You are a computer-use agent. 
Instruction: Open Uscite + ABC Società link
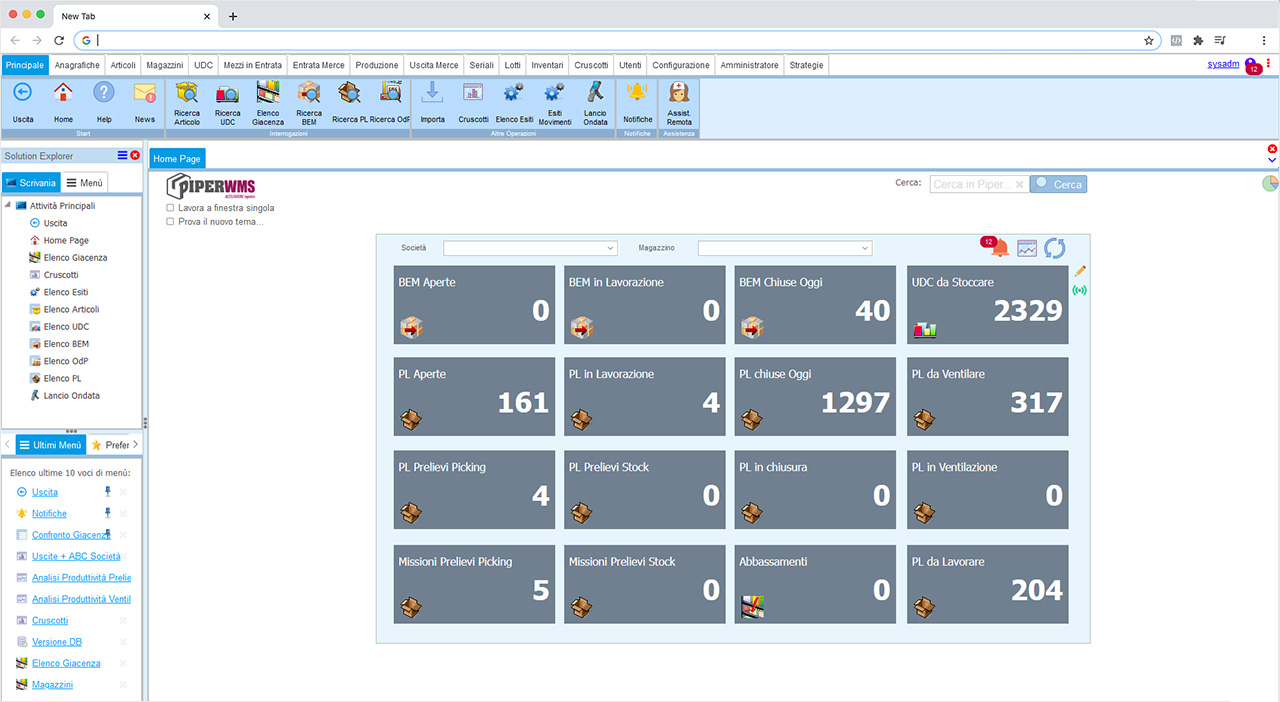pyautogui.click(x=76, y=556)
